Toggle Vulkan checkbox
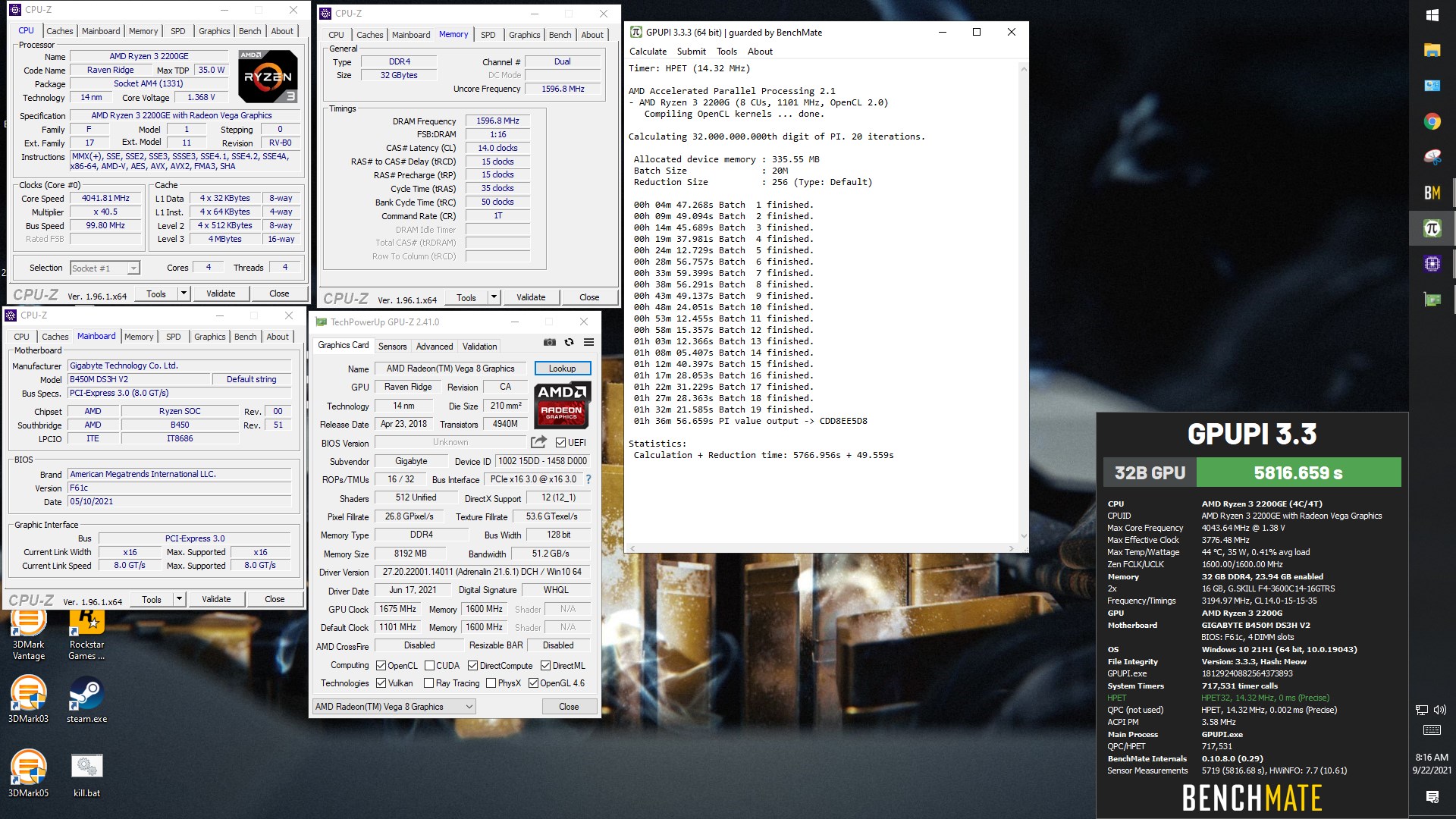 tap(381, 683)
